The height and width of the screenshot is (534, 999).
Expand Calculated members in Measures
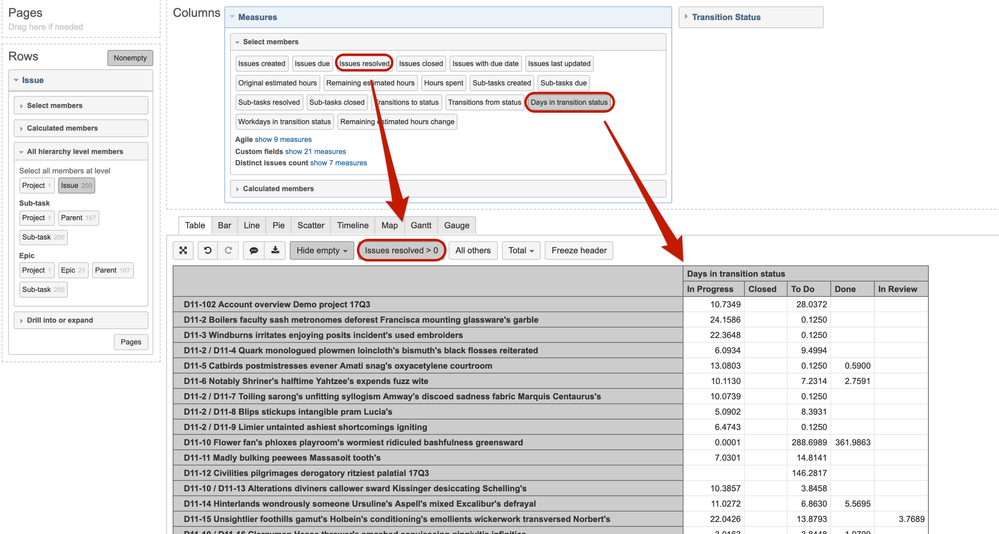(448, 189)
